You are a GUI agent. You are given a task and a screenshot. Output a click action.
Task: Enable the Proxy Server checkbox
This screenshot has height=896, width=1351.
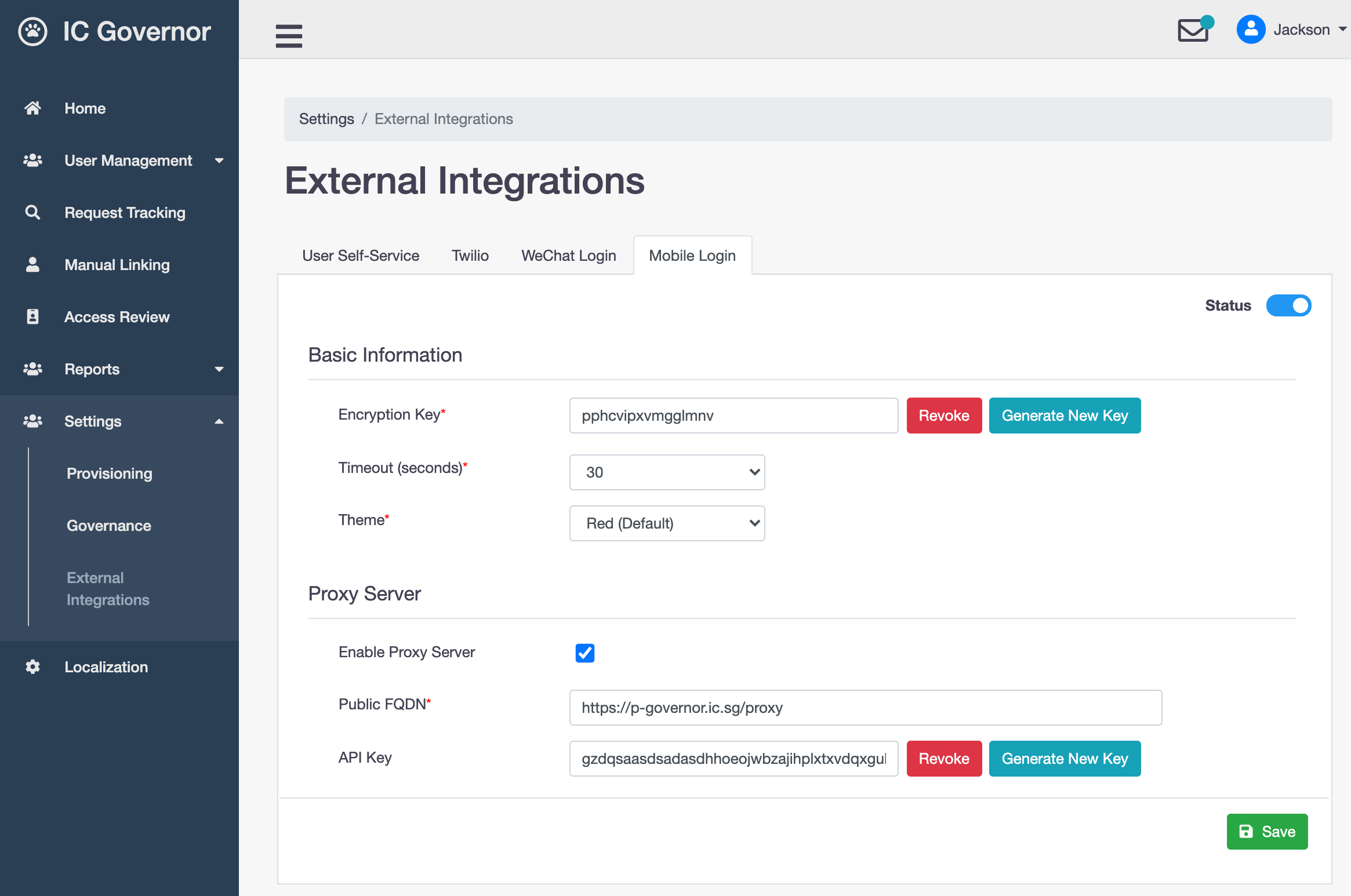coord(584,653)
